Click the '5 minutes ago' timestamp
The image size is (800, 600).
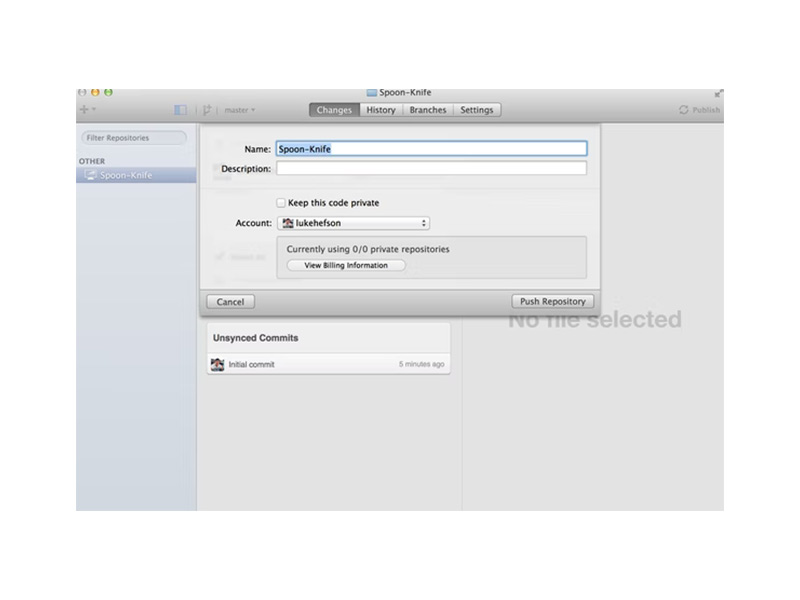coord(421,364)
